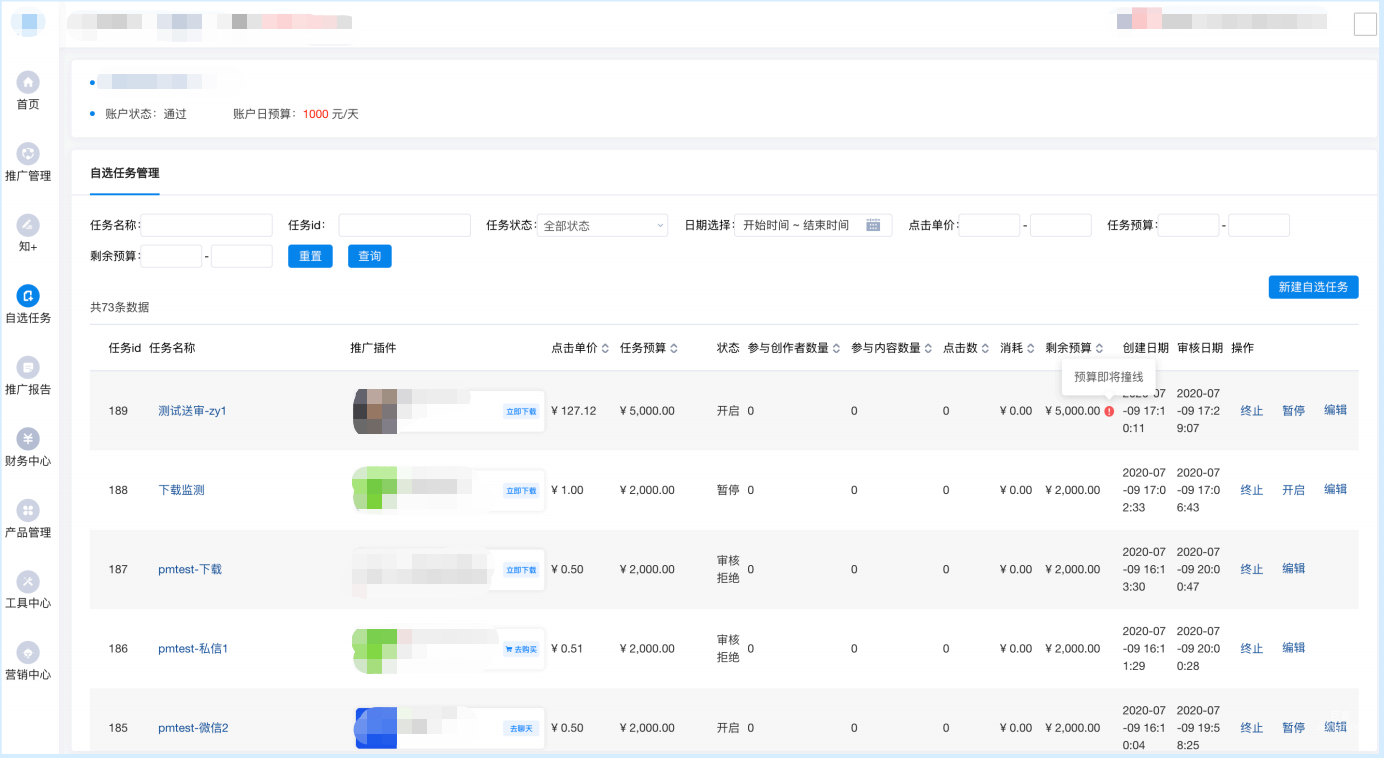Open the 测试送审-zy1 task link
The image size is (1384, 758).
coord(190,410)
